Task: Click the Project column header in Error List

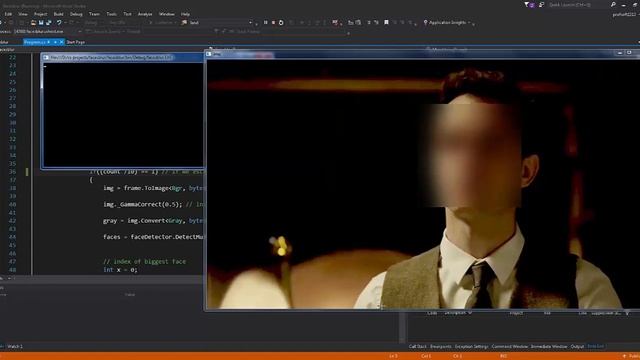Action: [516, 313]
